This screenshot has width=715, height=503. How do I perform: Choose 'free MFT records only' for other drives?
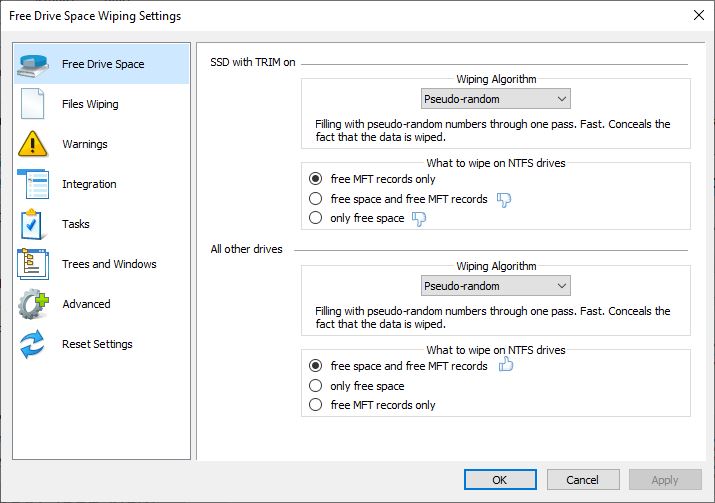pyautogui.click(x=316, y=405)
